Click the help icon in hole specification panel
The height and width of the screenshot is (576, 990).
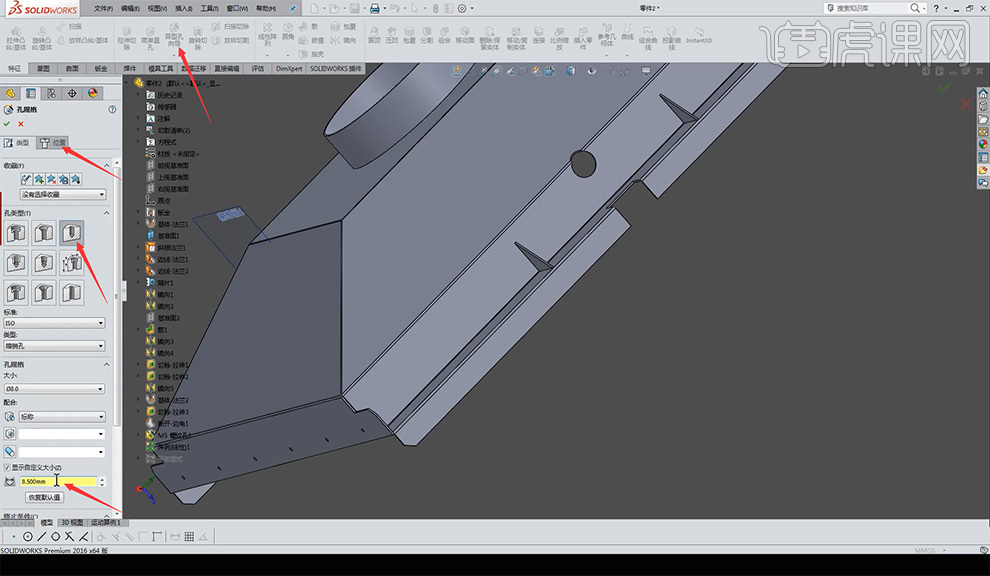[111, 110]
